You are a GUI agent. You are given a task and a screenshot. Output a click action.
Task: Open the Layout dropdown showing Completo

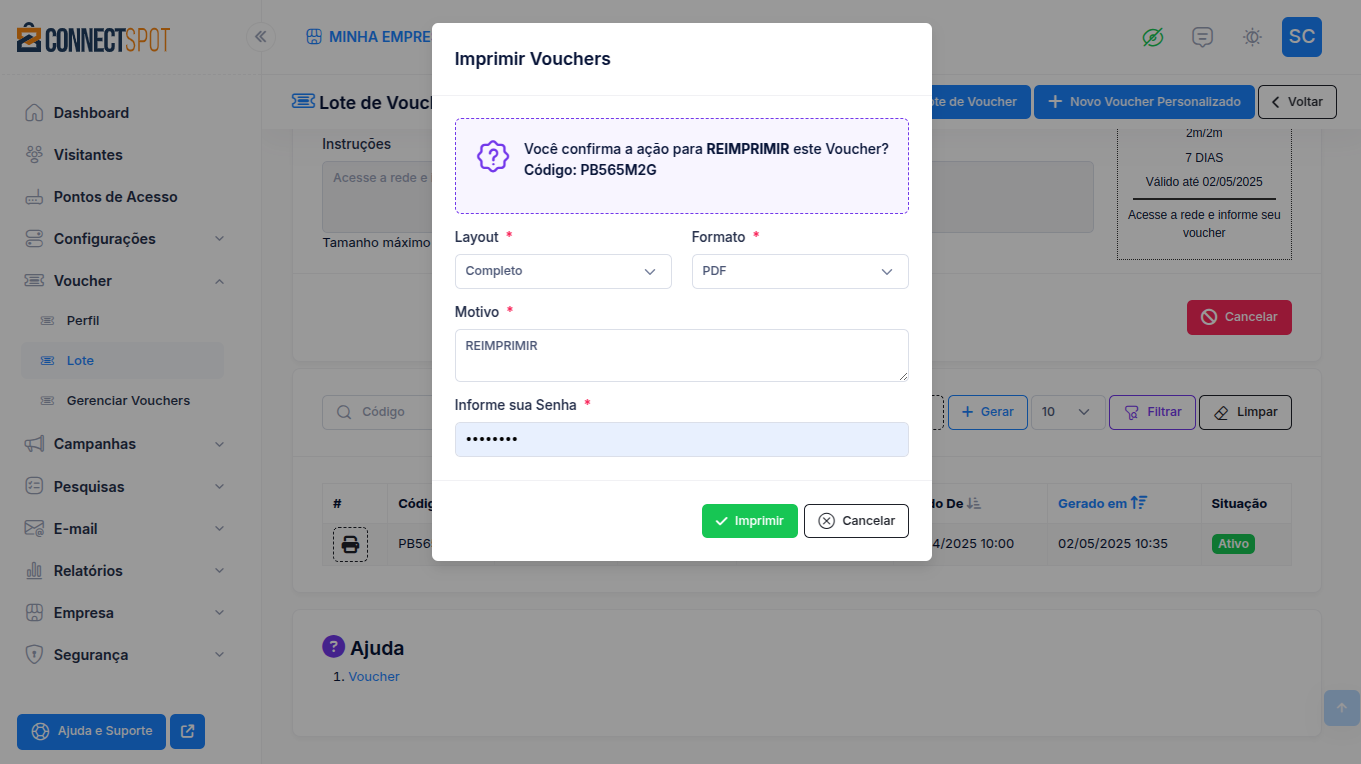pos(562,271)
